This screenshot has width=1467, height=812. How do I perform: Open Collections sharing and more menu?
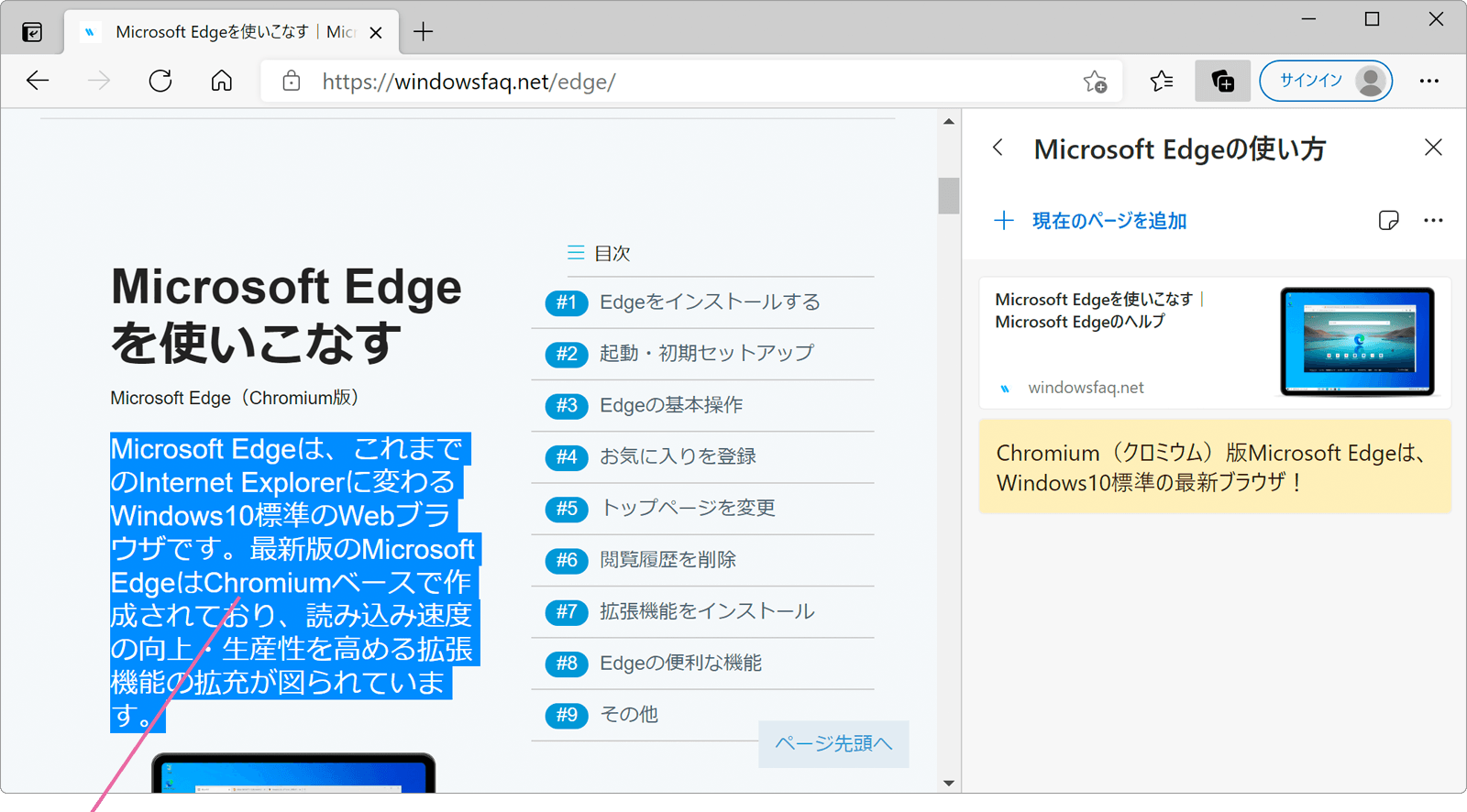[x=1433, y=220]
